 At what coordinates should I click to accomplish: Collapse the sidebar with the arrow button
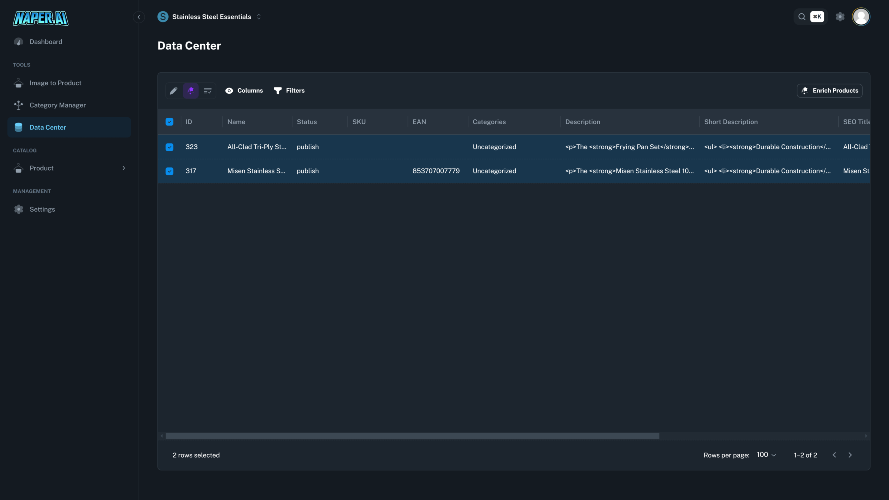(139, 17)
